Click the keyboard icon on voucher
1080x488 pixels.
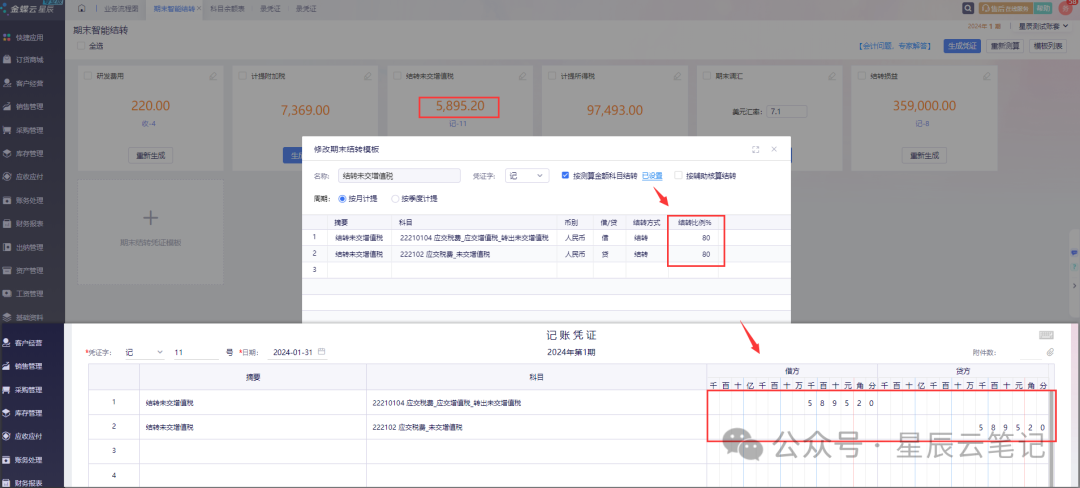[1046, 335]
